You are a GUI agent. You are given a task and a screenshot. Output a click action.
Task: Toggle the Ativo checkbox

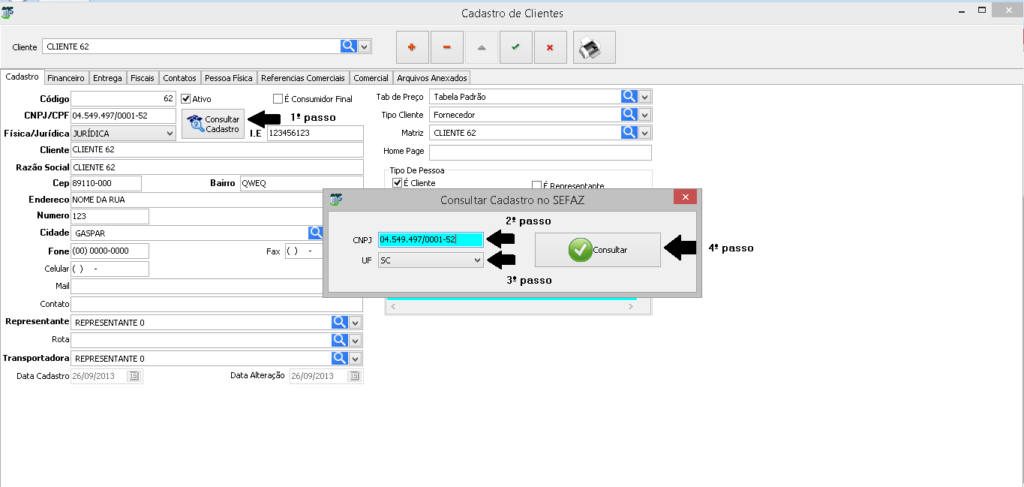pos(185,99)
